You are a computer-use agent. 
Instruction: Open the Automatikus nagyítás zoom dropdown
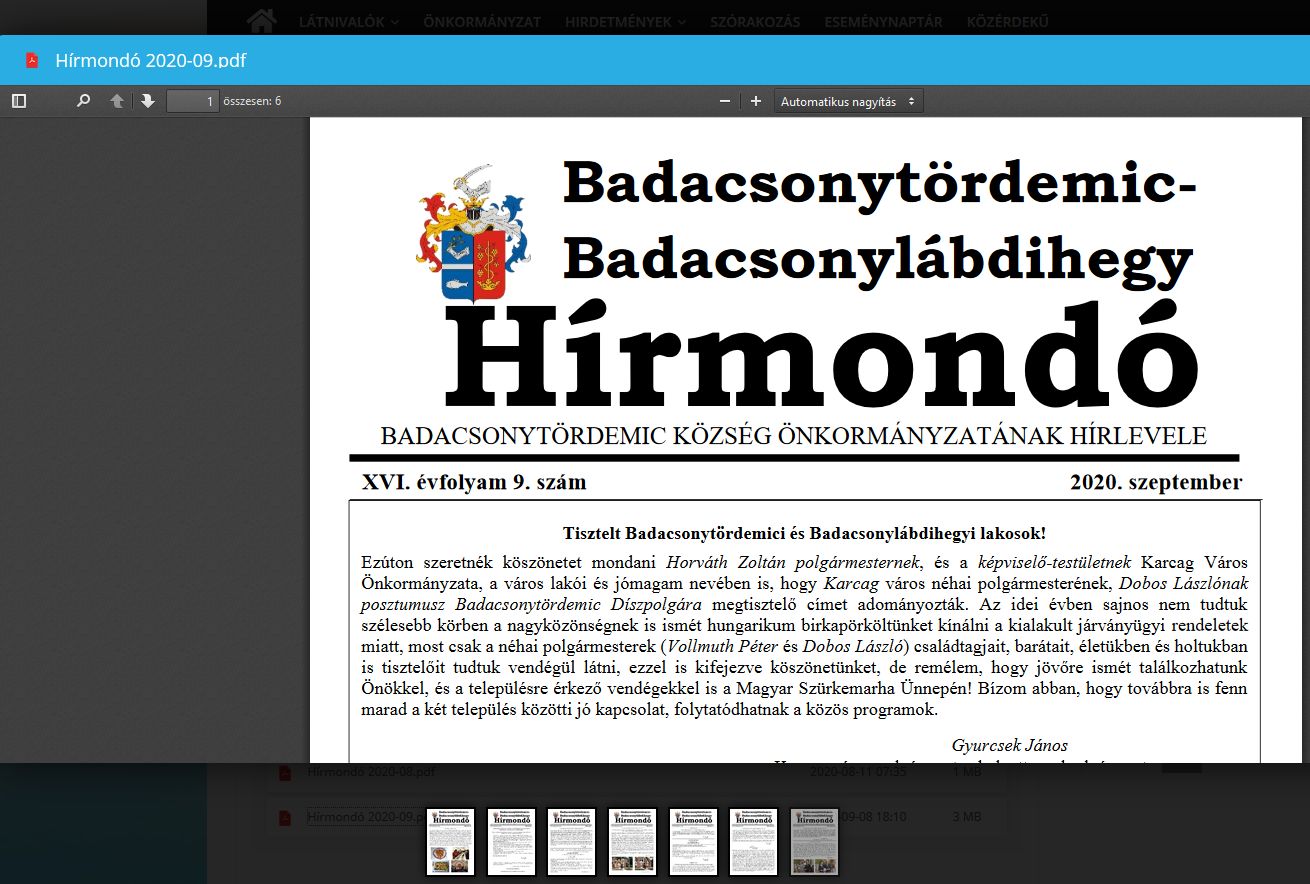tap(848, 101)
